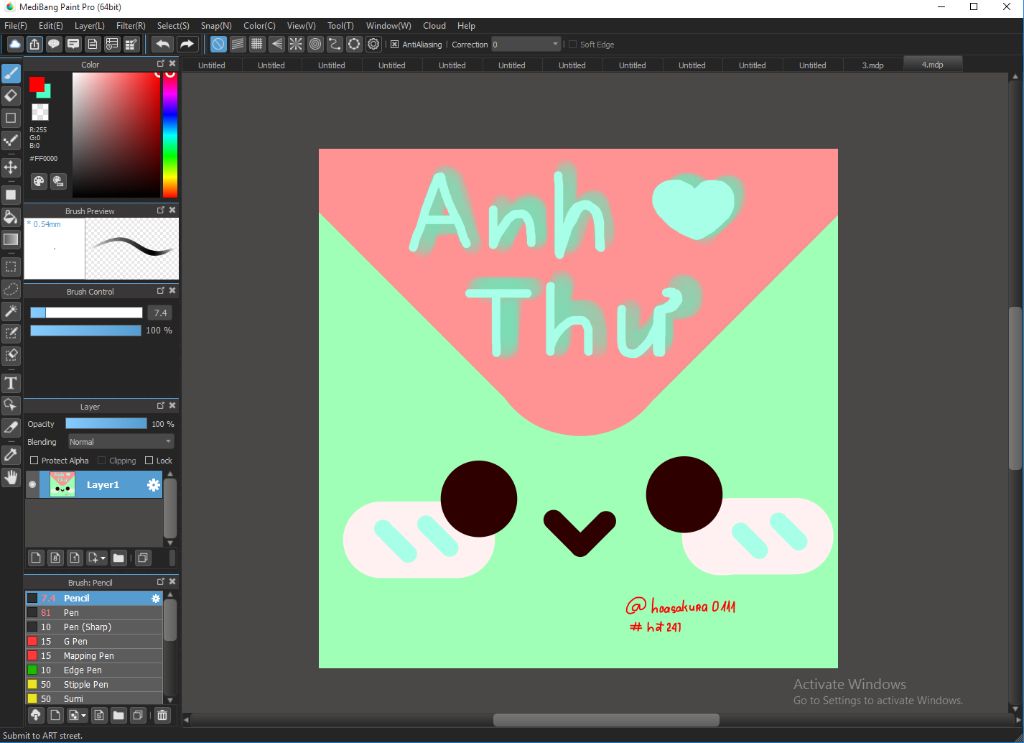1024x743 pixels.
Task: Click the Undo arrow in toolbar
Action: click(163, 44)
